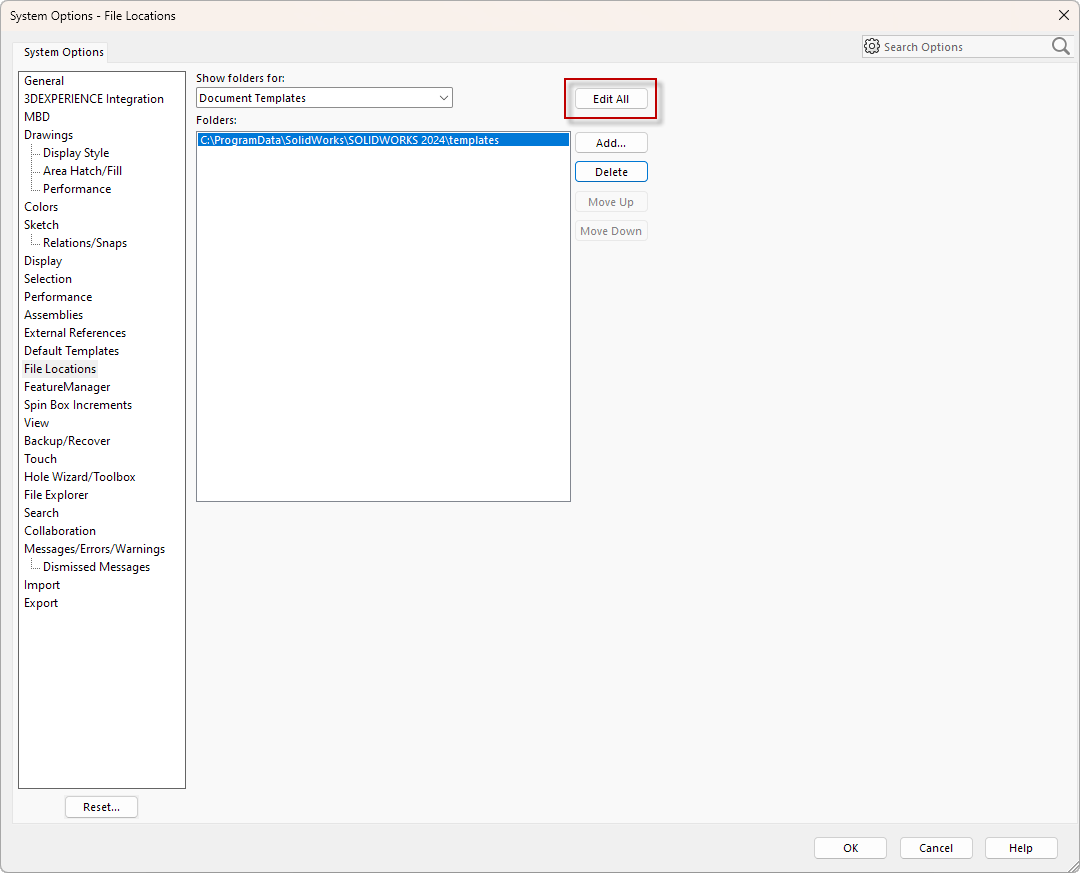1080x873 pixels.
Task: Open the Colors settings page
Action: pos(41,206)
